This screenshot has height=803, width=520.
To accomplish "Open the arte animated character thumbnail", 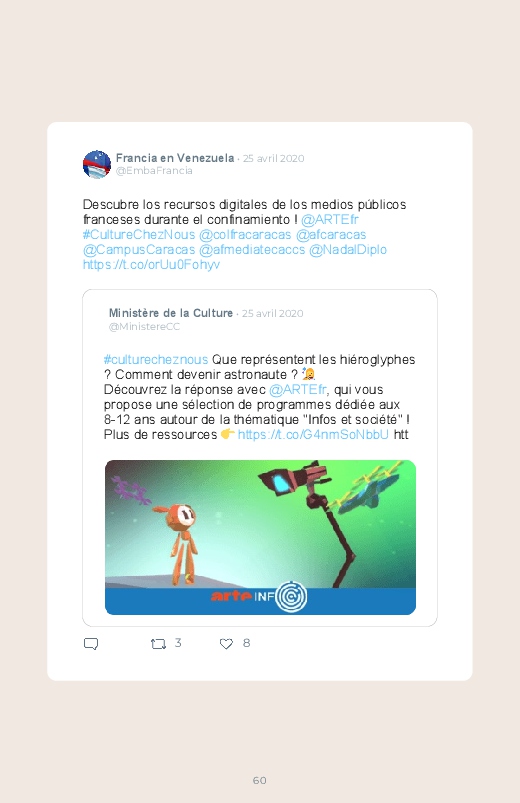I will click(260, 537).
